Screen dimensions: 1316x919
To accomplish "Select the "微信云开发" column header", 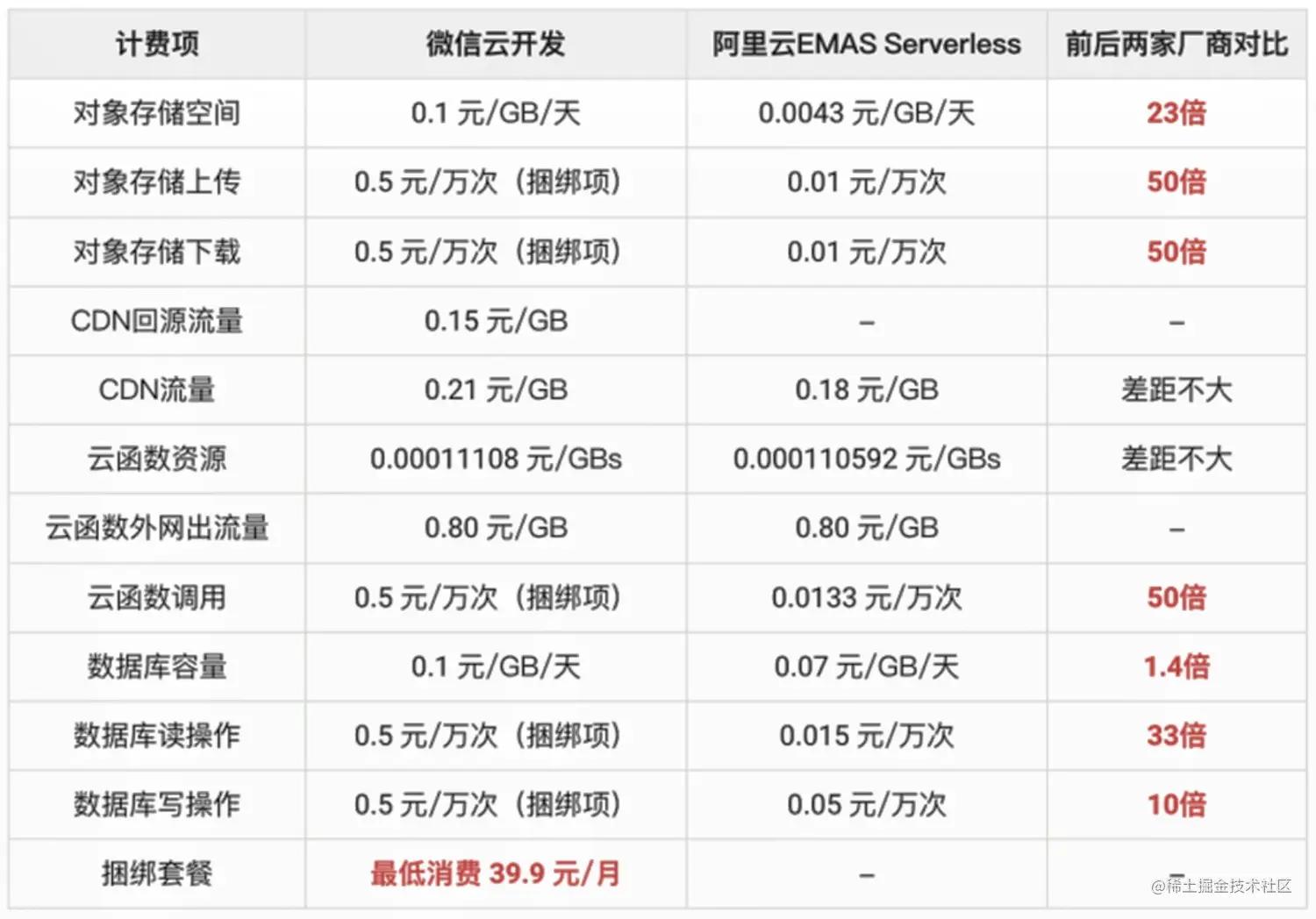I will pyautogui.click(x=496, y=44).
